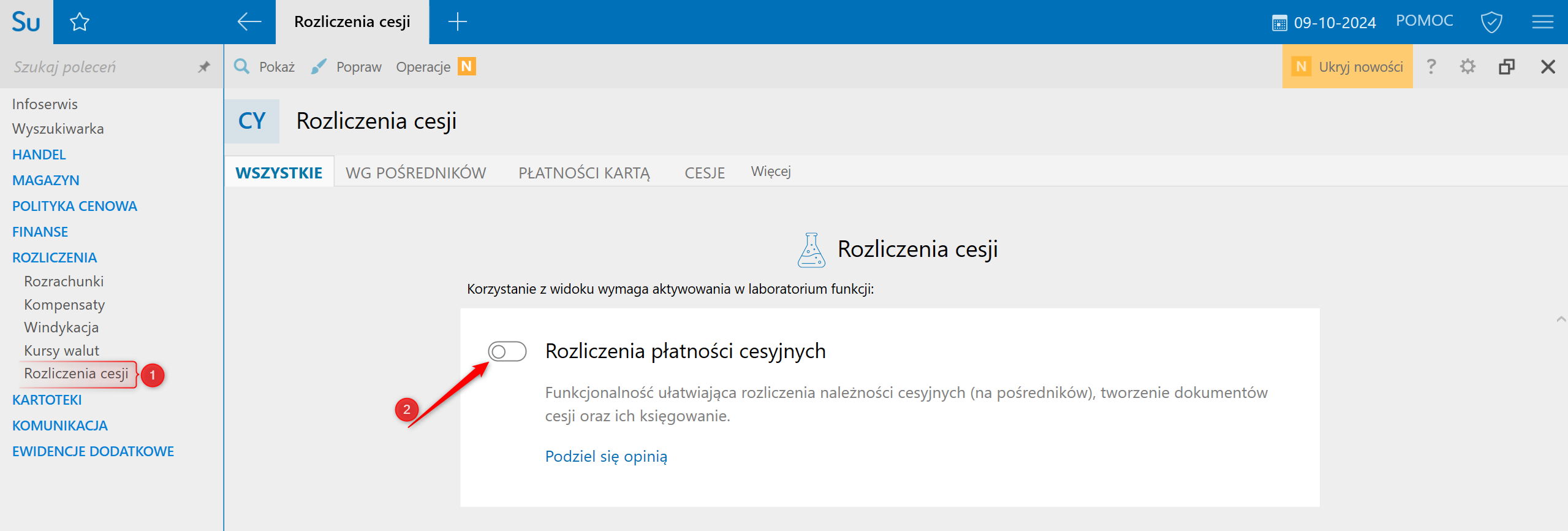Click the back arrow icon
The height and width of the screenshot is (531, 1568).
249,22
